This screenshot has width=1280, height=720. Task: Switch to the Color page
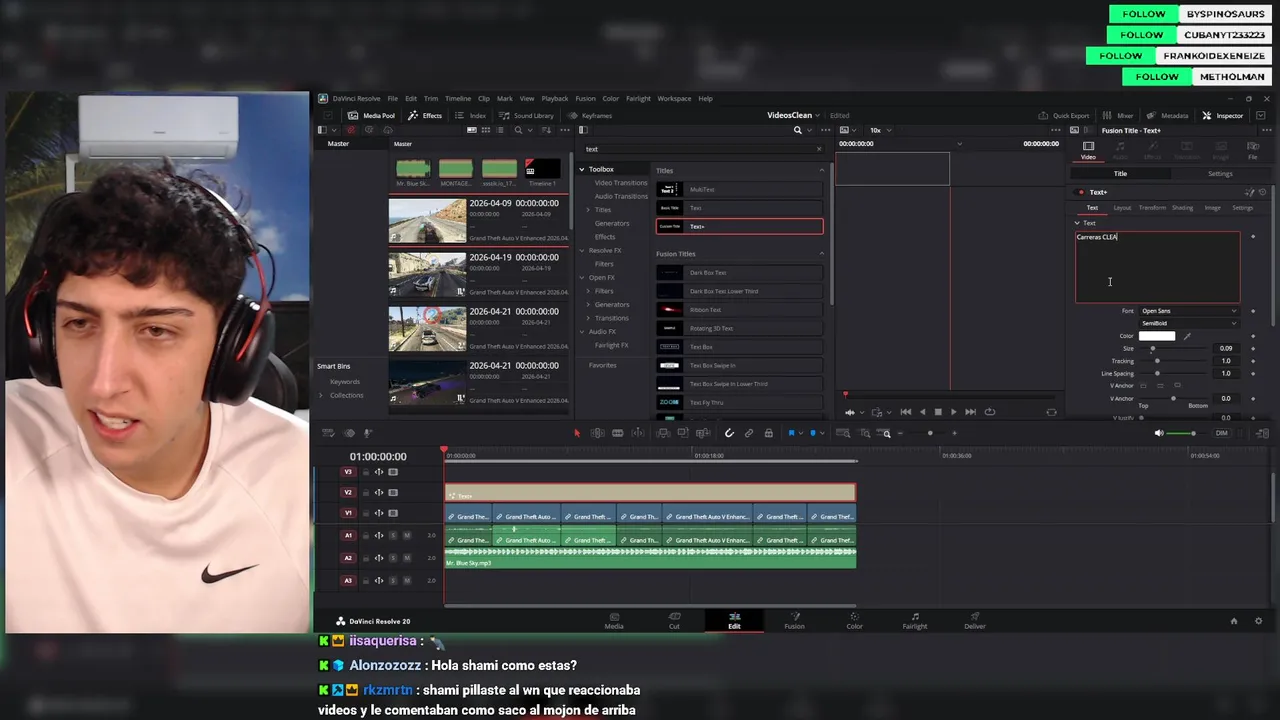tap(854, 621)
